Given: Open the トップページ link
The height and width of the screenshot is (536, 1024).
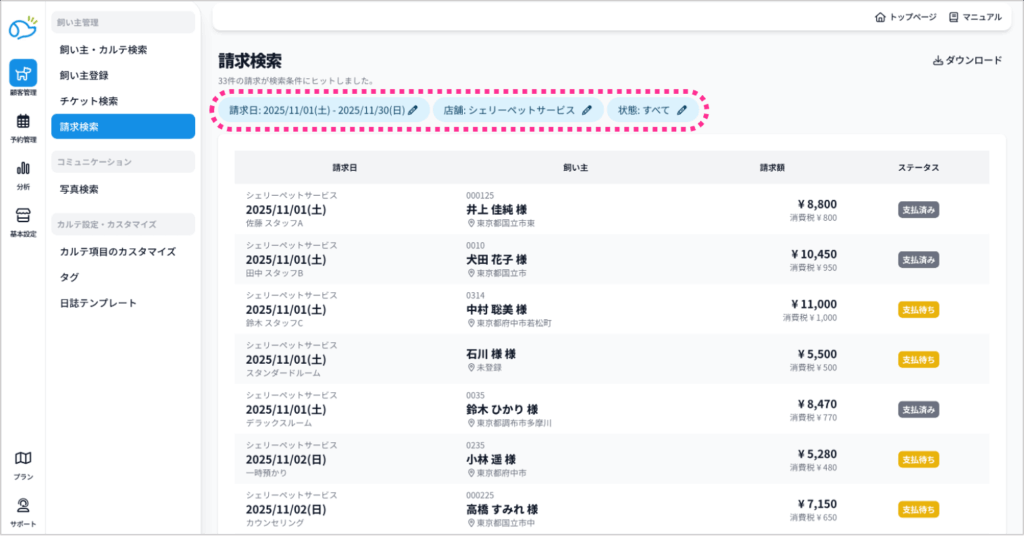Looking at the screenshot, I should pos(906,17).
